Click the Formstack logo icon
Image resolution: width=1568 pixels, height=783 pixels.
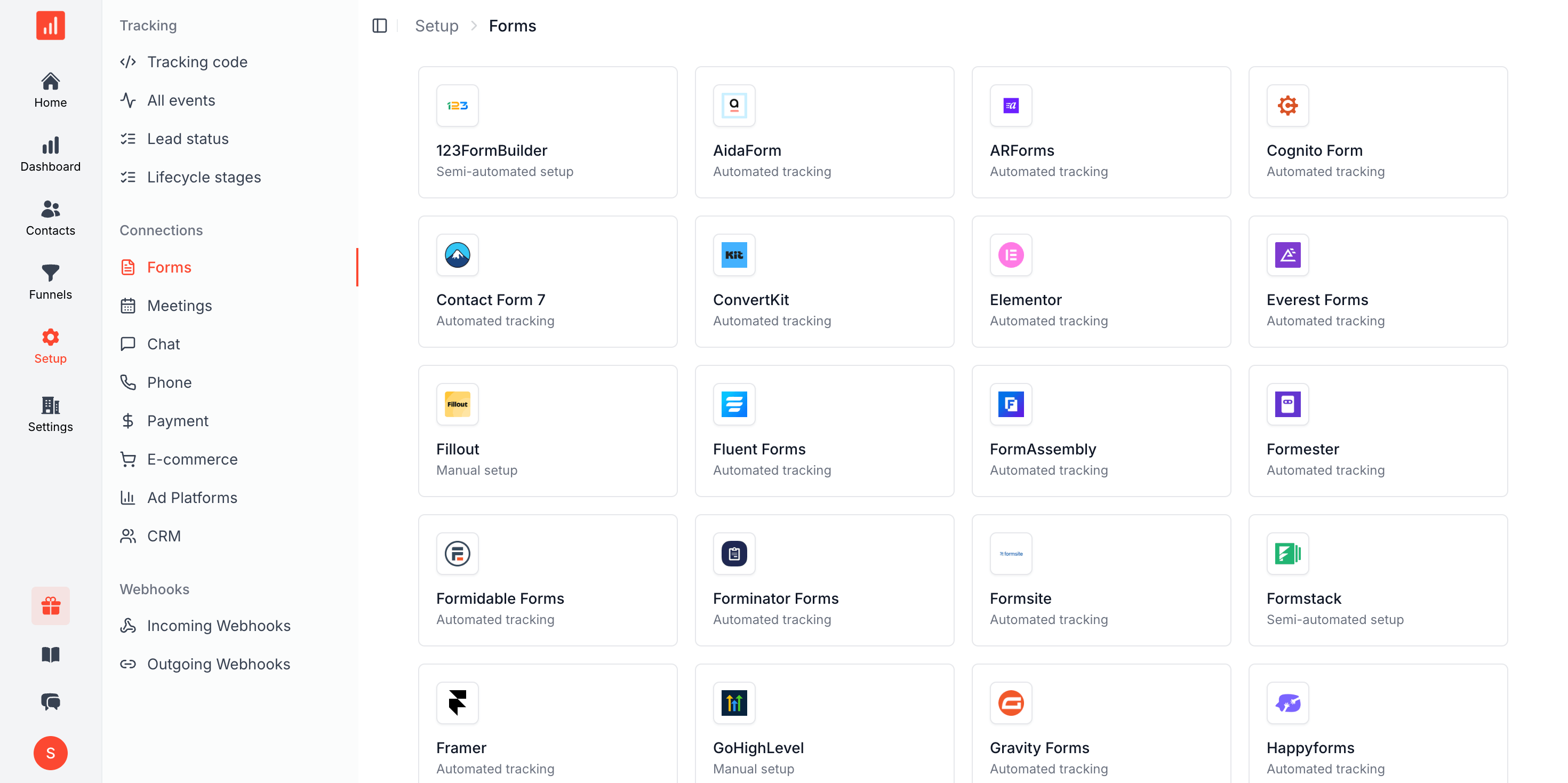point(1287,554)
